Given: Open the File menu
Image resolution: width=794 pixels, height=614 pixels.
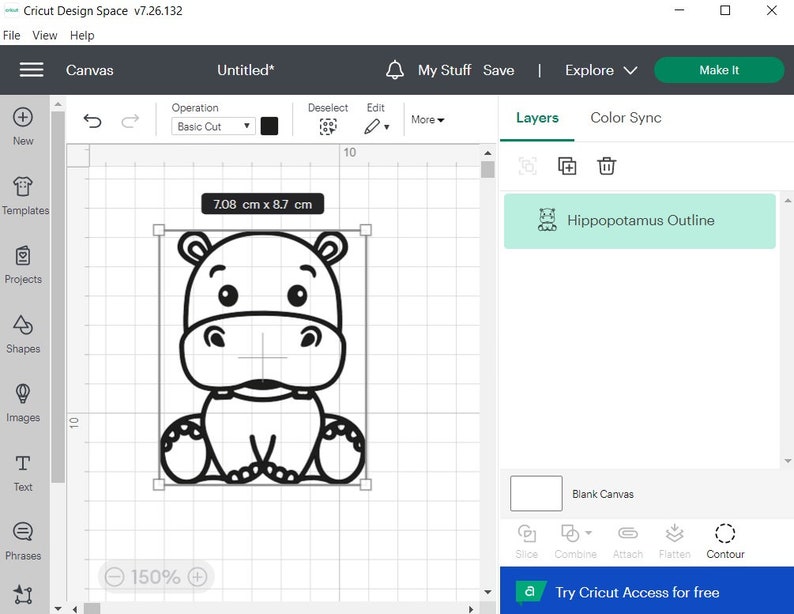Looking at the screenshot, I should point(12,35).
